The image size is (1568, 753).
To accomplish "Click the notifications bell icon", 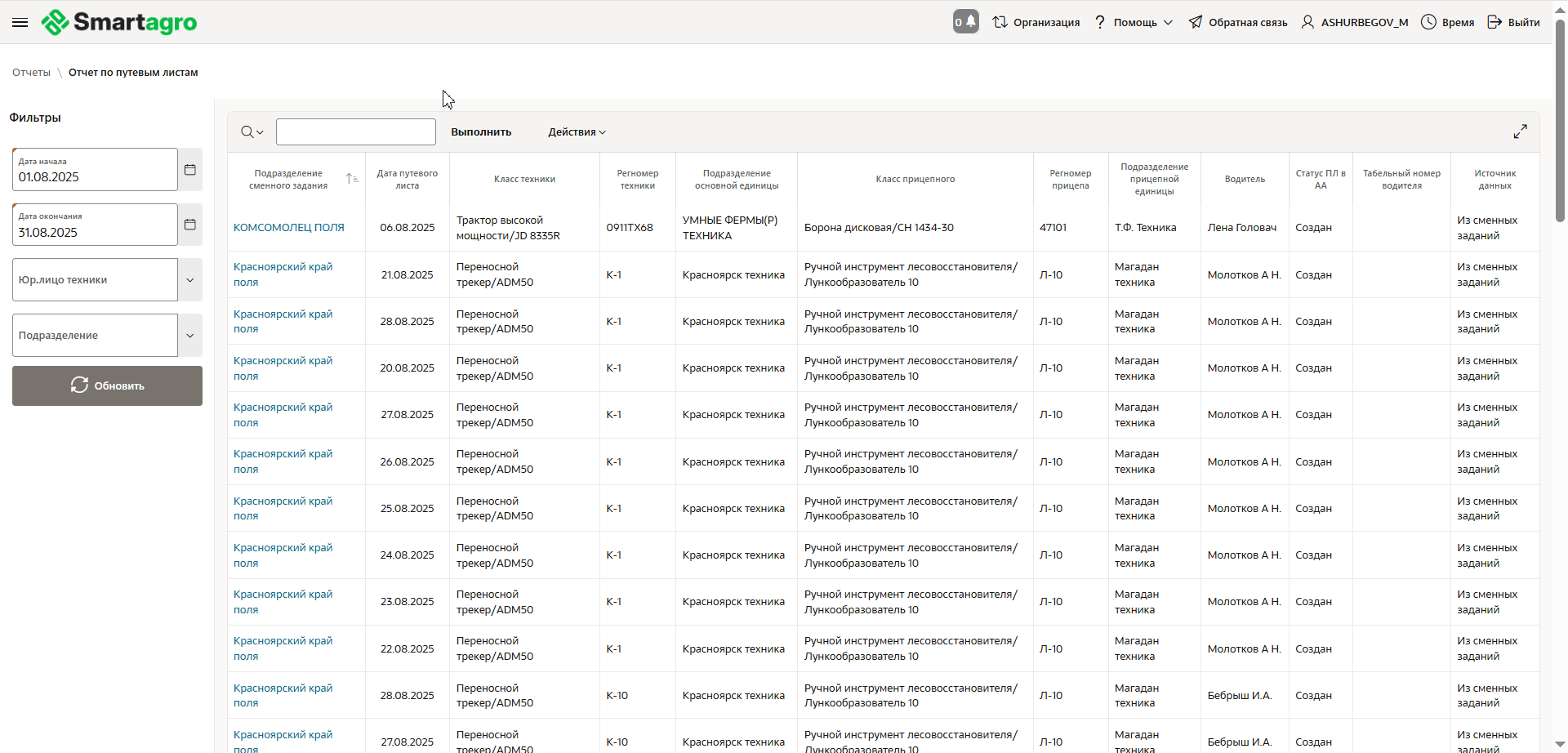I will click(970, 22).
